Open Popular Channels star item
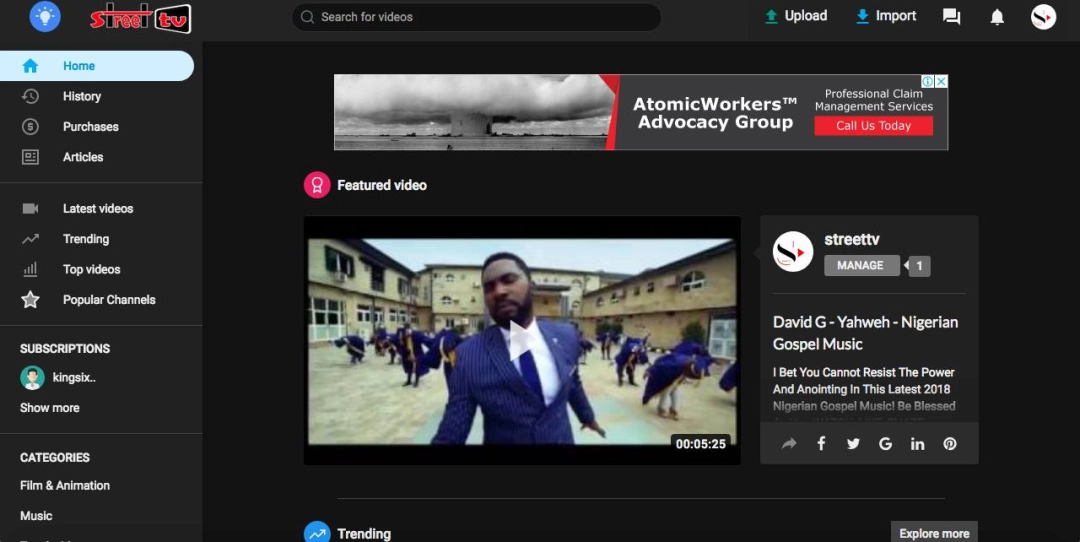 click(108, 300)
